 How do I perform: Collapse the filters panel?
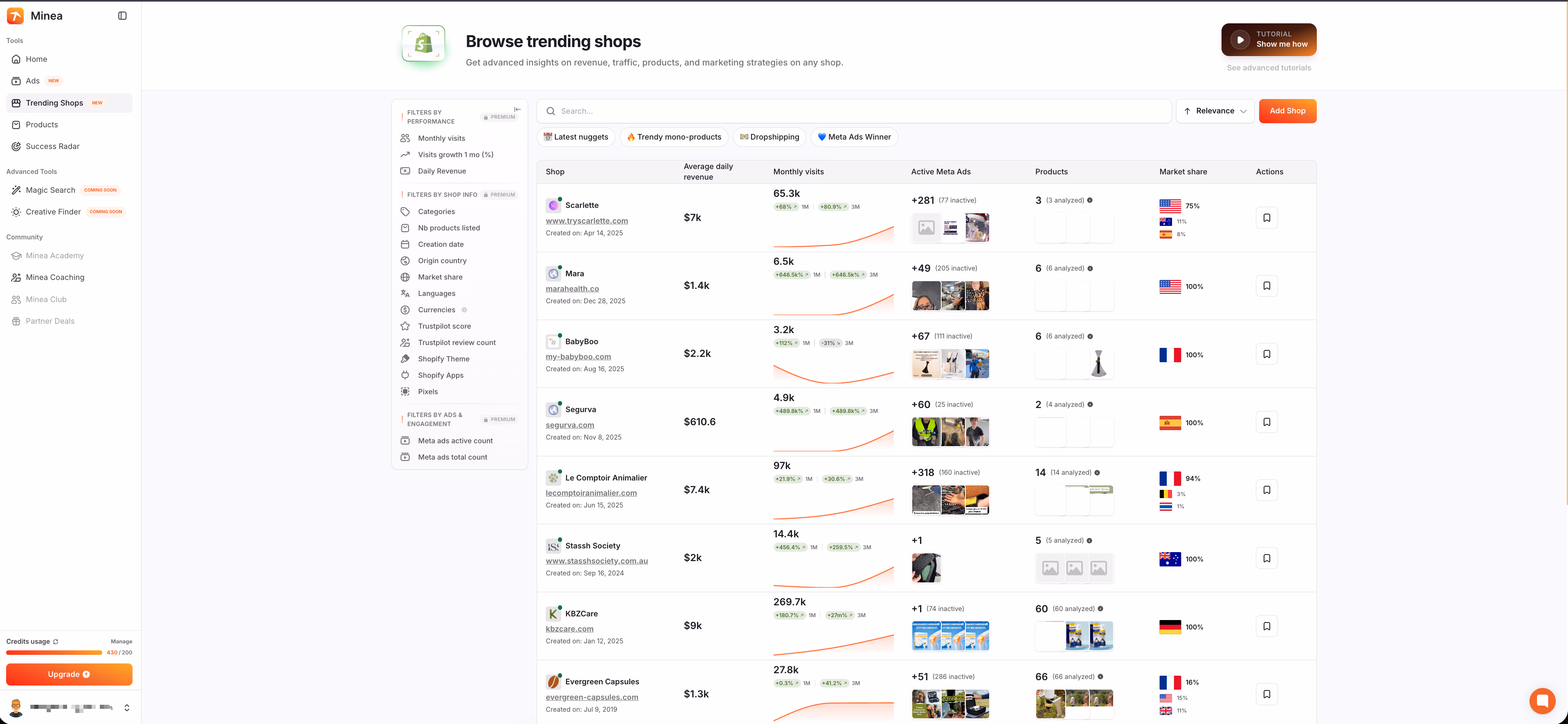pos(517,110)
